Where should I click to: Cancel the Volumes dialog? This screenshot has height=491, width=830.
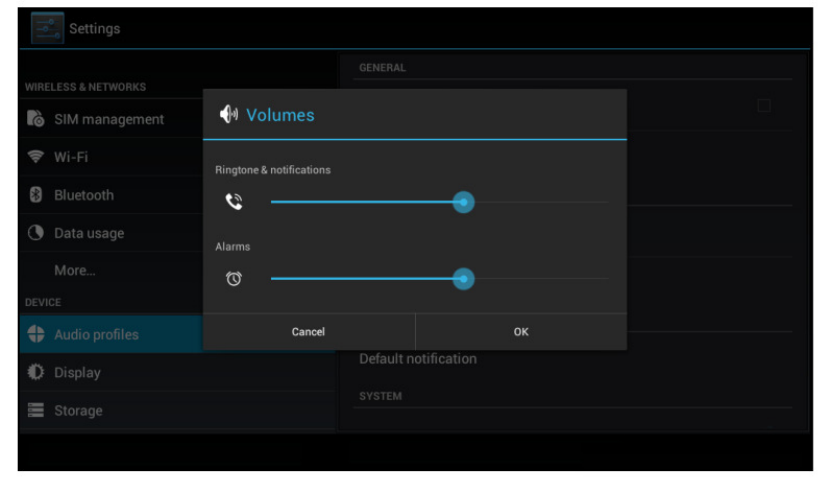pyautogui.click(x=309, y=332)
